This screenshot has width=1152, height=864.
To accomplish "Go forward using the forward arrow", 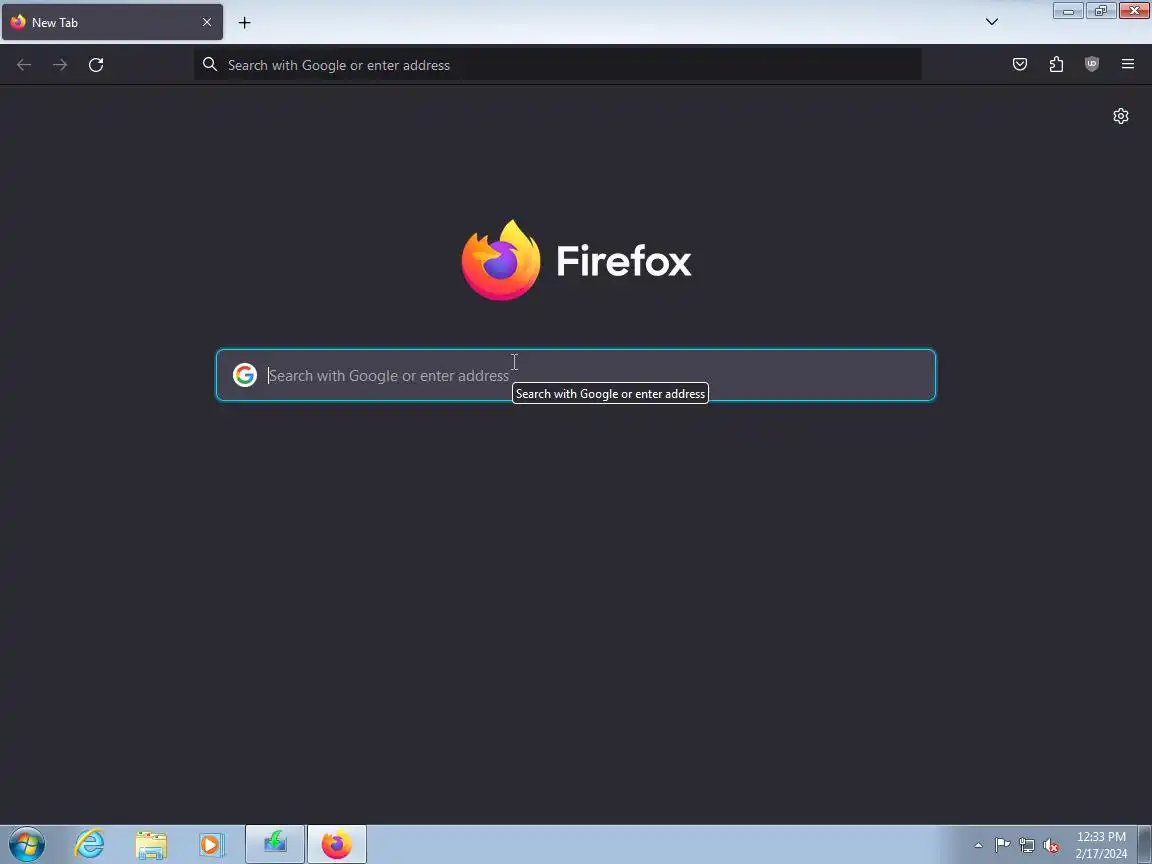I will (x=60, y=65).
